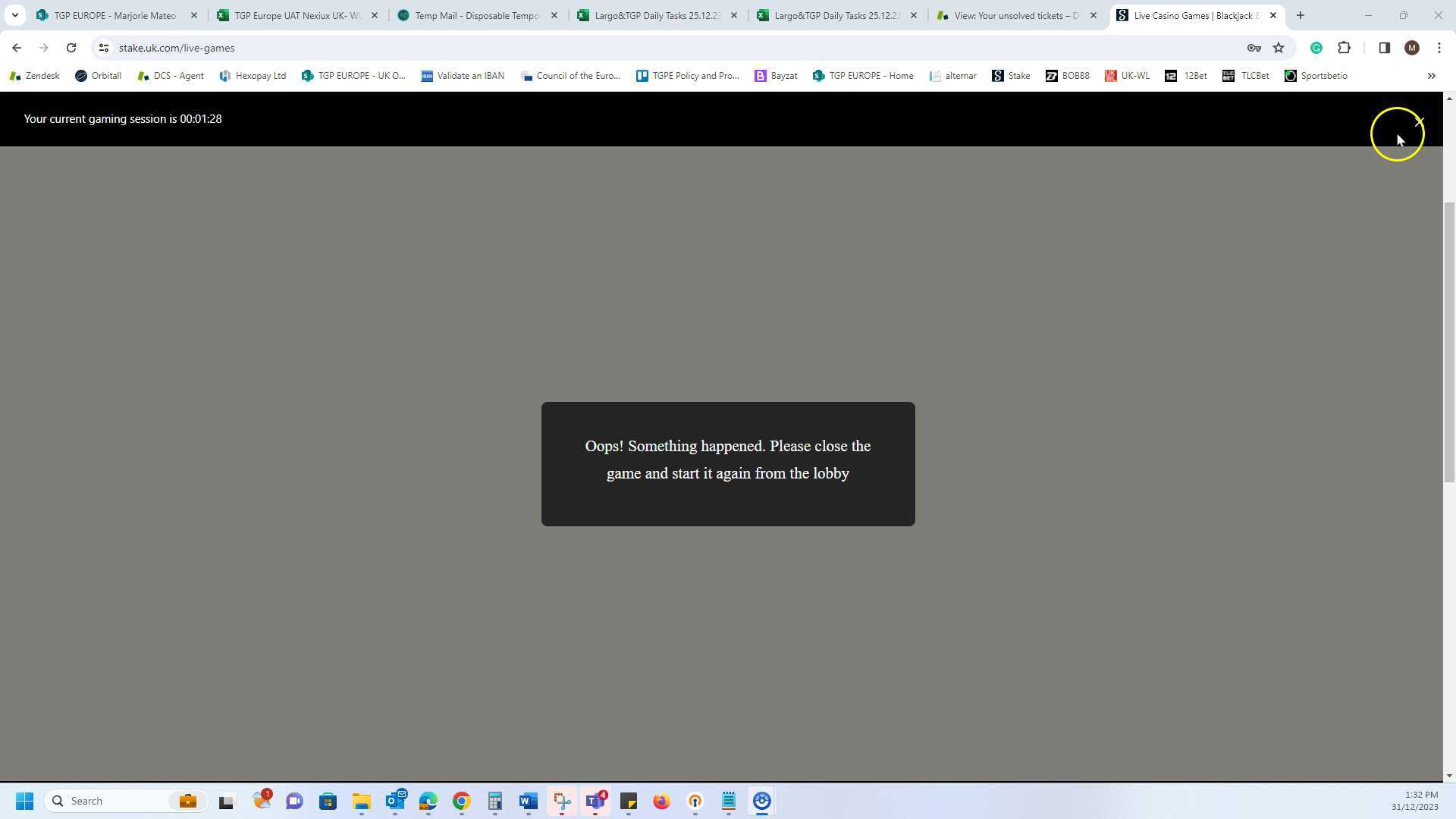The image size is (1456, 819).
Task: Expand the hidden bookmarks chevron
Action: tap(1431, 76)
